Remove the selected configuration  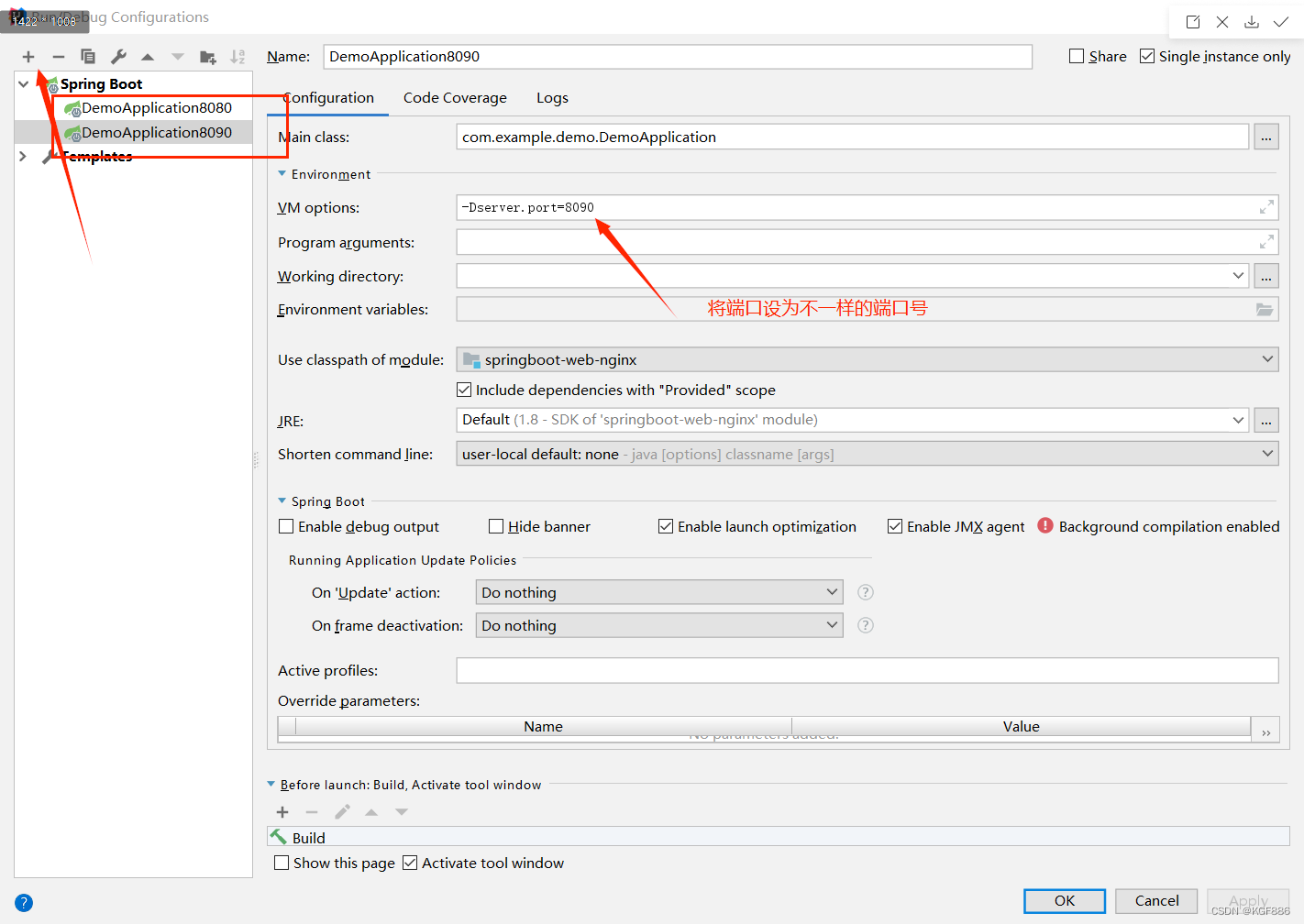(59, 57)
